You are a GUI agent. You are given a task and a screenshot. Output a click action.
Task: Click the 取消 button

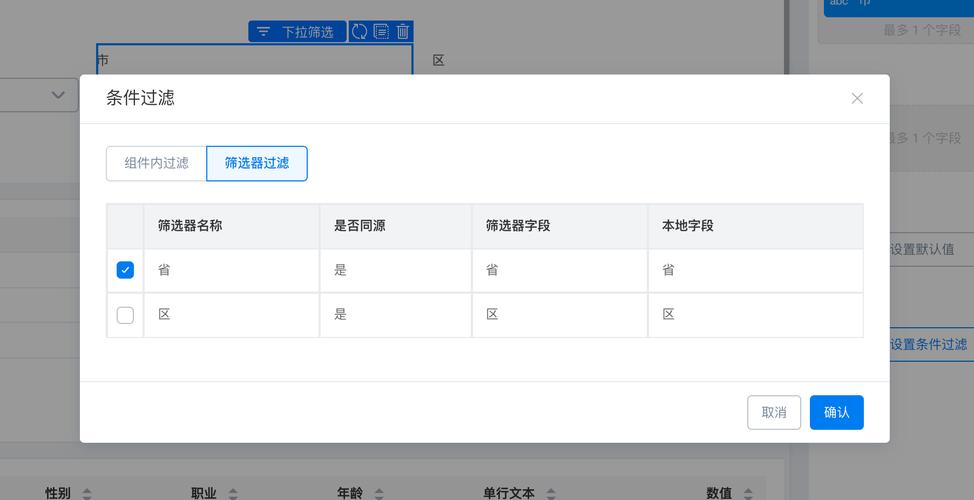pos(773,412)
